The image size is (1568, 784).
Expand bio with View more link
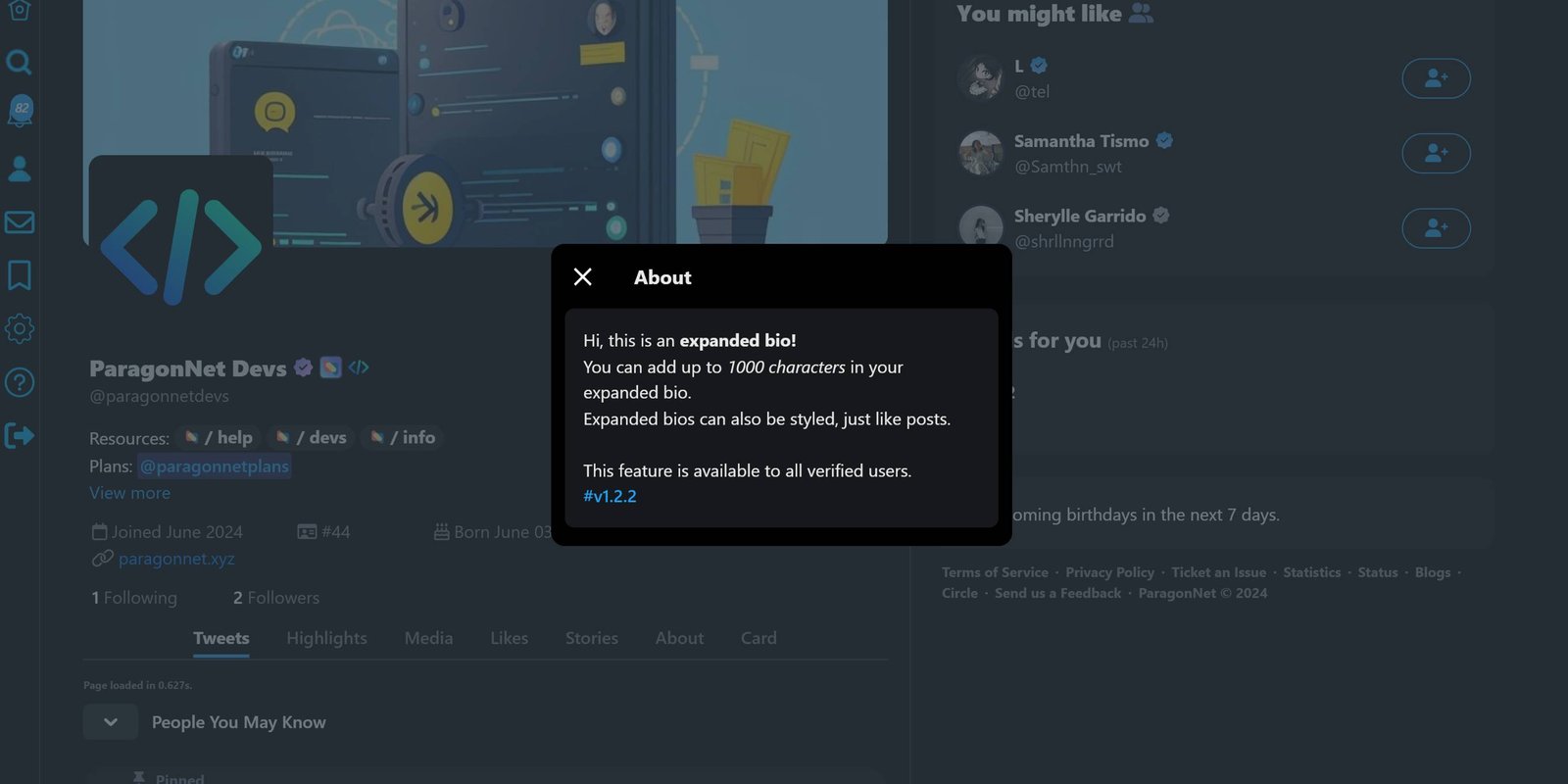click(x=129, y=493)
